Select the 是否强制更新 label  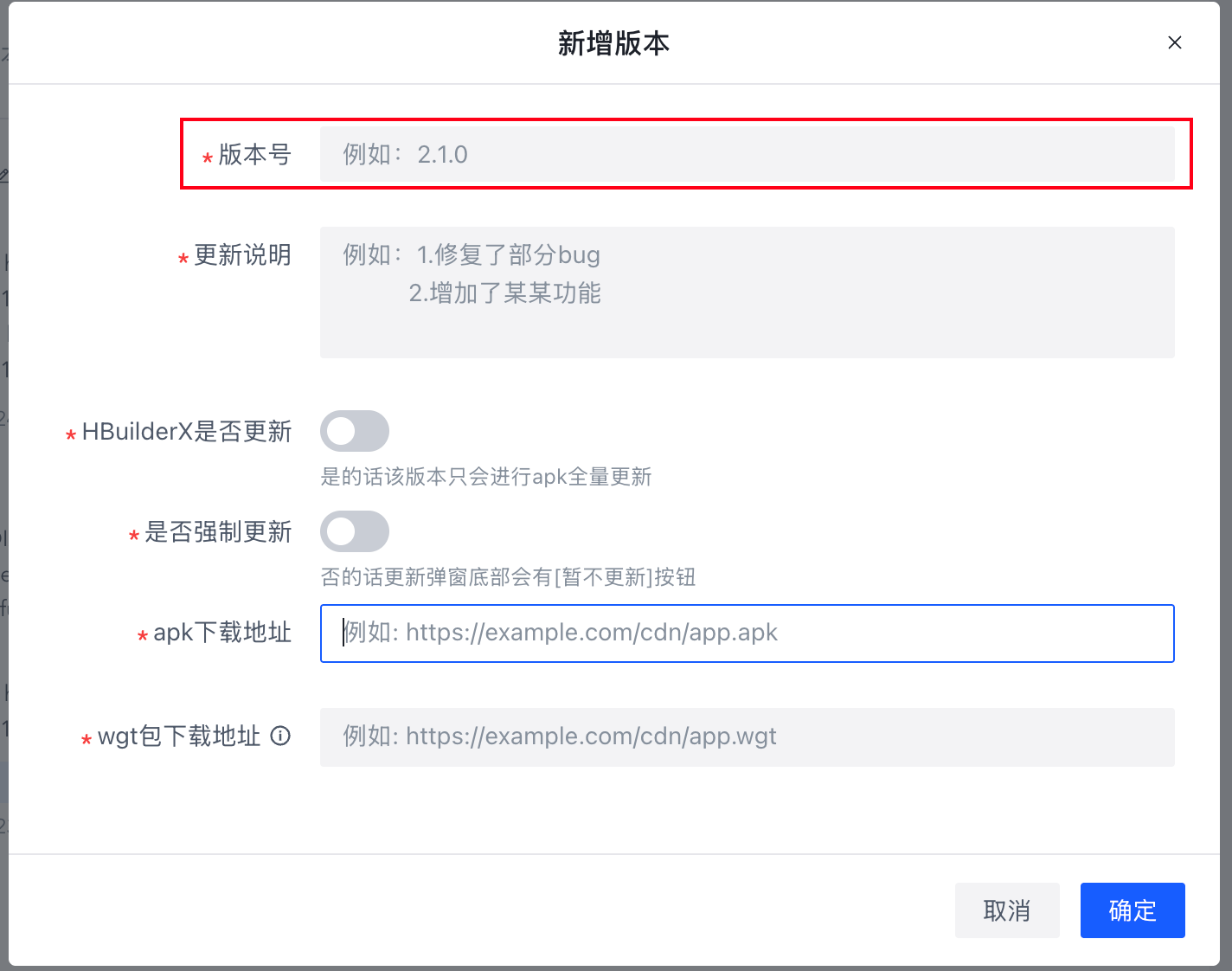pos(218,531)
